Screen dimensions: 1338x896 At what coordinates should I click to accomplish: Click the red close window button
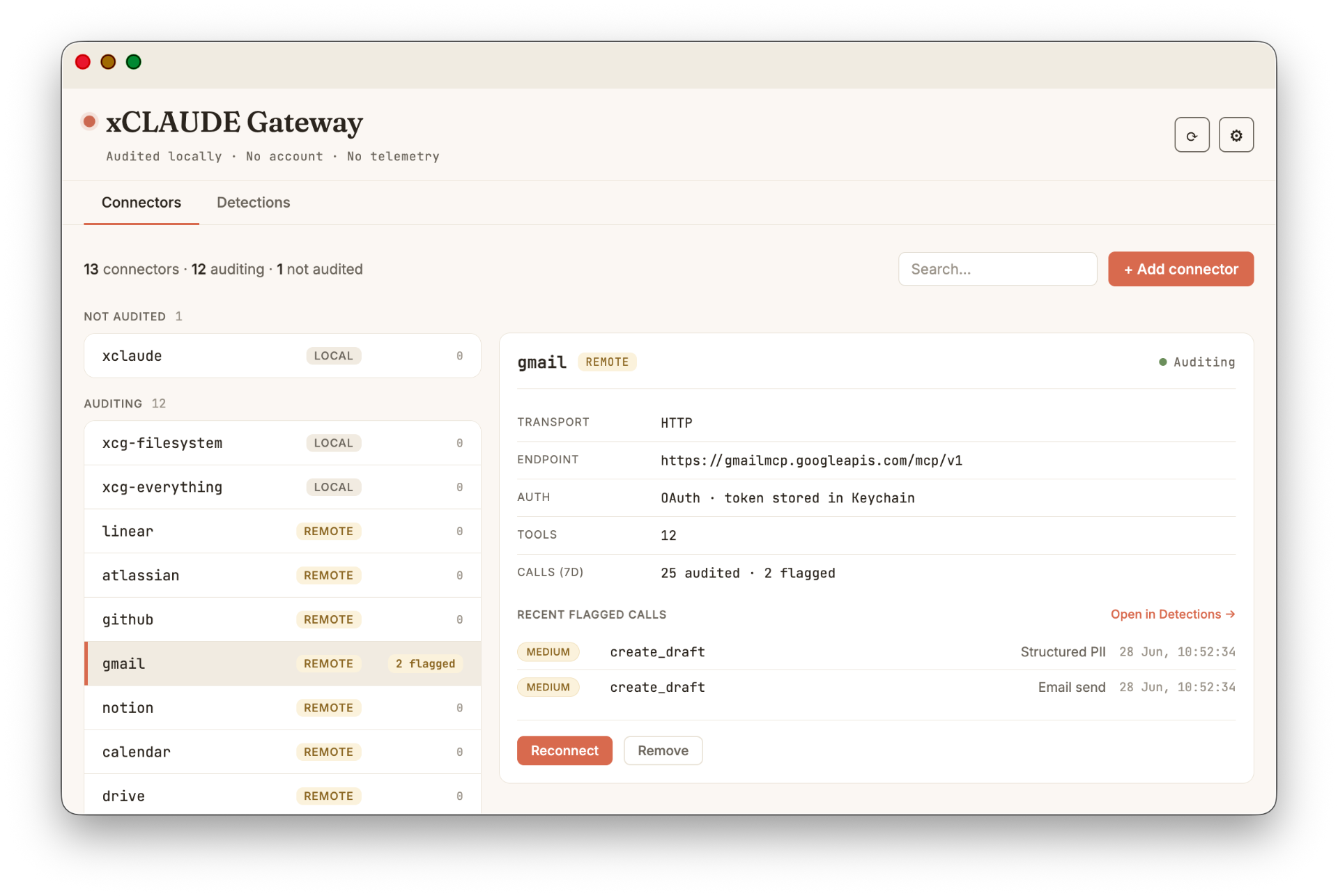pos(83,62)
